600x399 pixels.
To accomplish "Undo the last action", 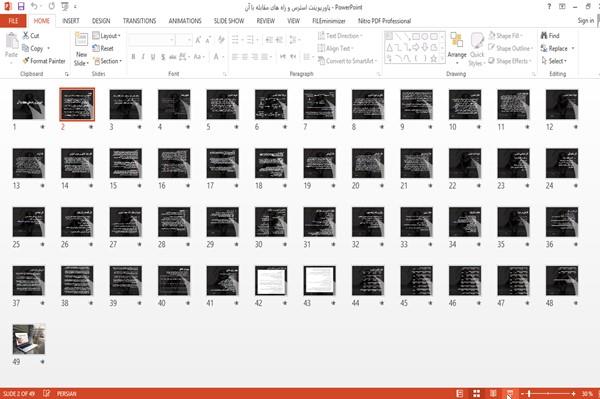I will pyautogui.click(x=34, y=6).
